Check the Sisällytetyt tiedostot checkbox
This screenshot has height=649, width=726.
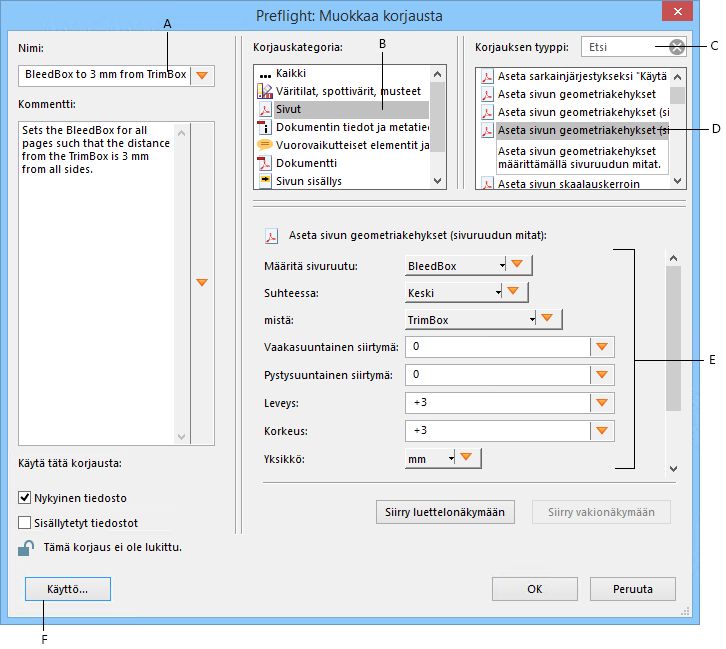(24, 523)
